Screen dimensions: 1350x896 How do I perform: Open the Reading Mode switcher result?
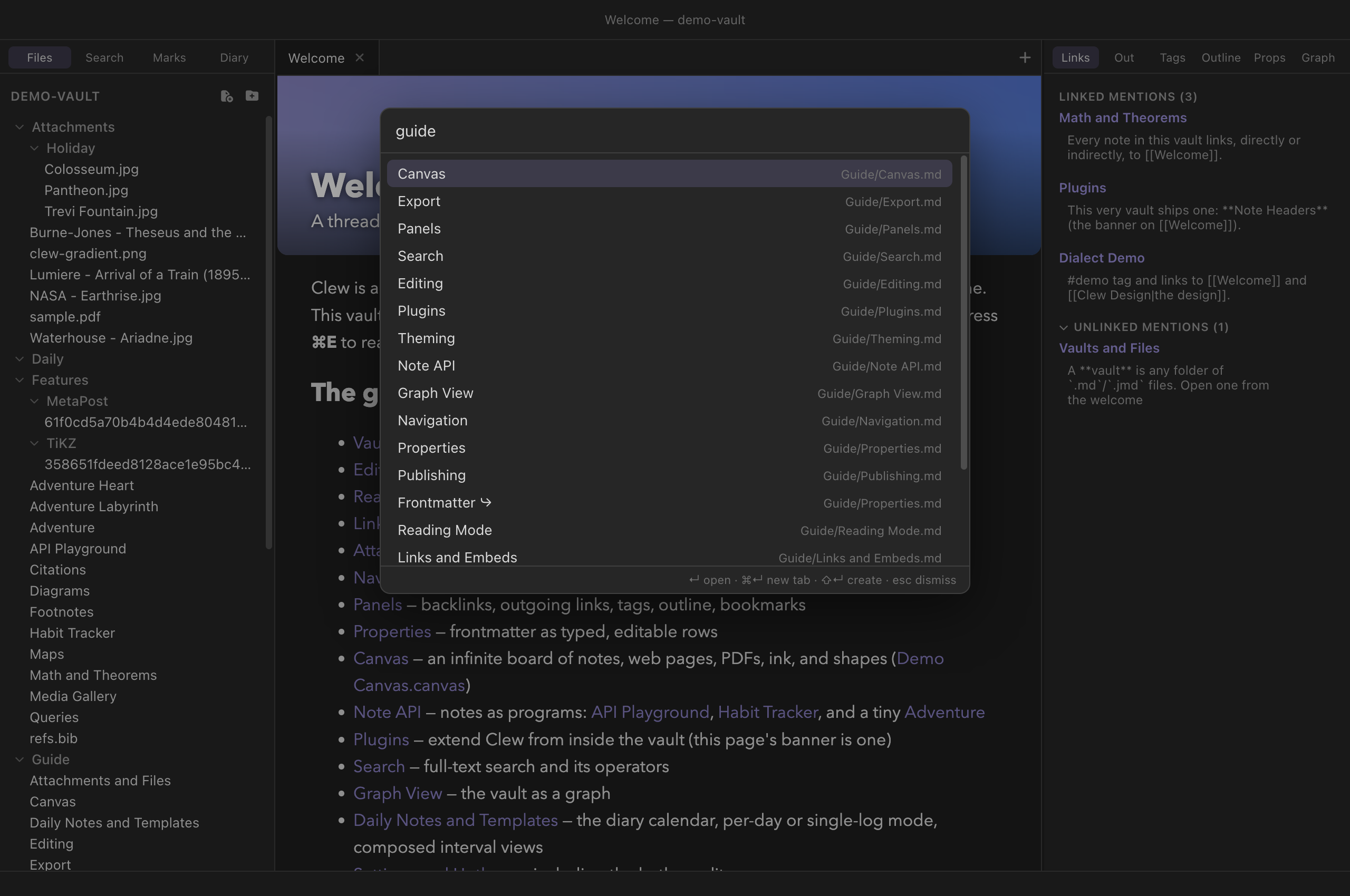670,530
